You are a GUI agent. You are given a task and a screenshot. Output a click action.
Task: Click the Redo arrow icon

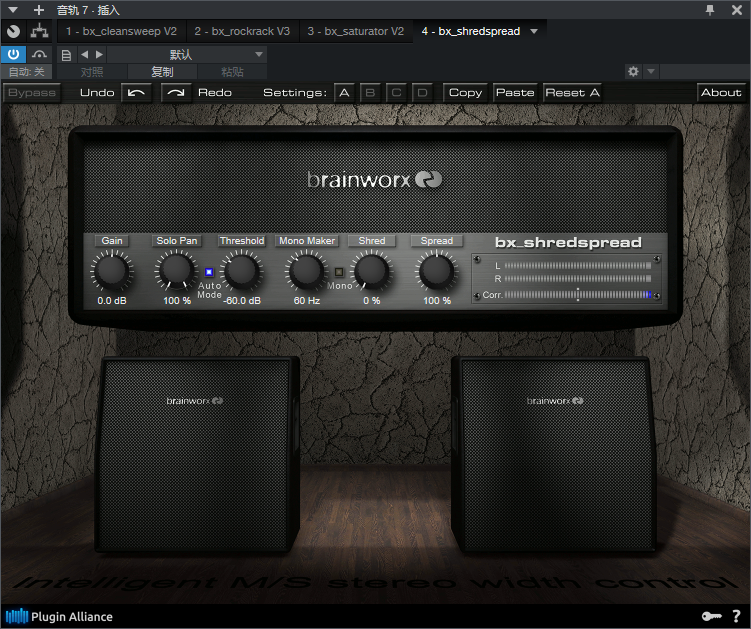(x=176, y=92)
